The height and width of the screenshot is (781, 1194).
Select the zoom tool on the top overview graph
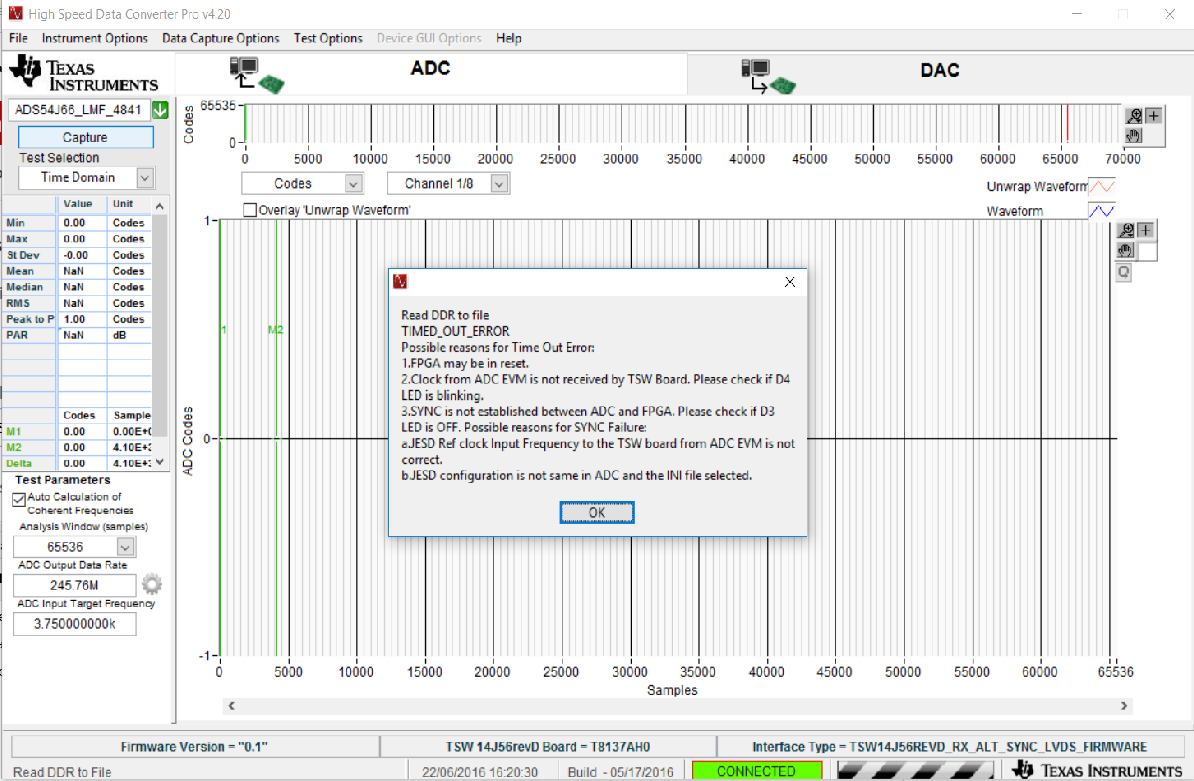click(1135, 116)
